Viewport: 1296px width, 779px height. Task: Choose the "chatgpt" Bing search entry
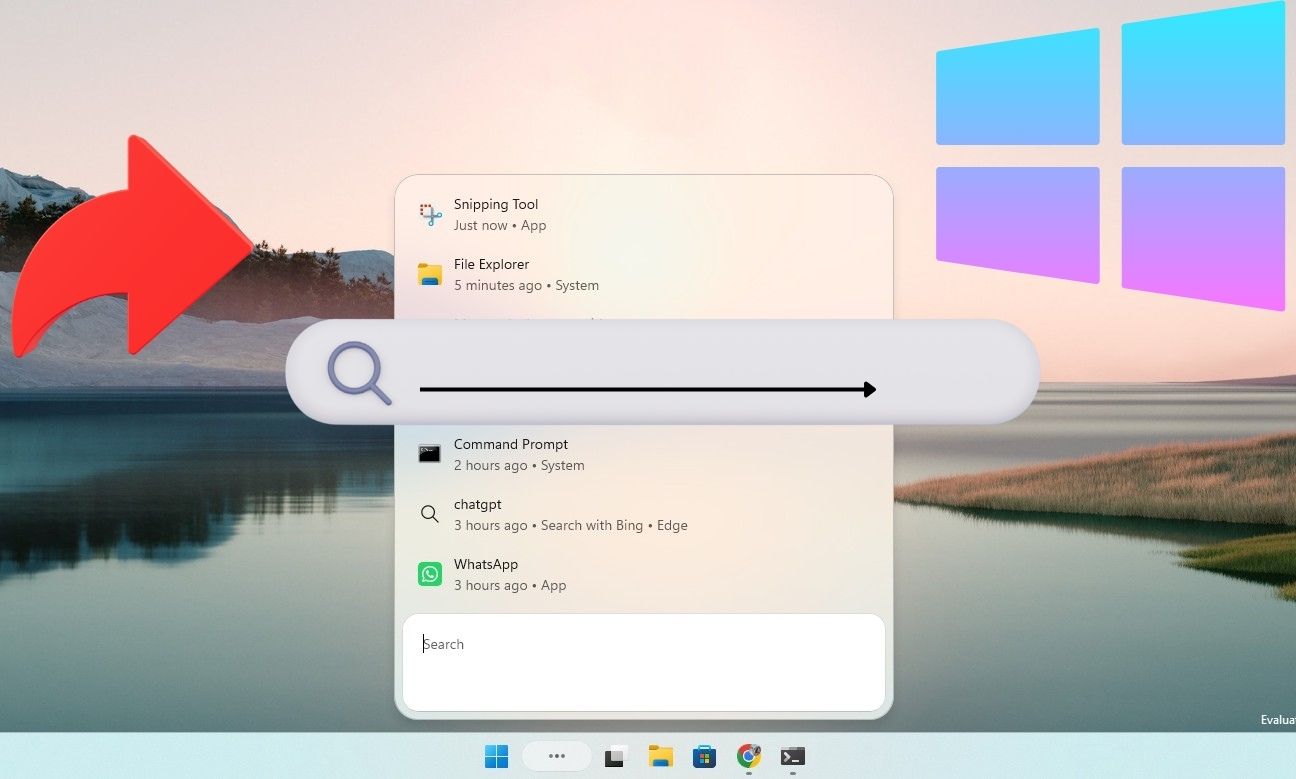pos(643,514)
